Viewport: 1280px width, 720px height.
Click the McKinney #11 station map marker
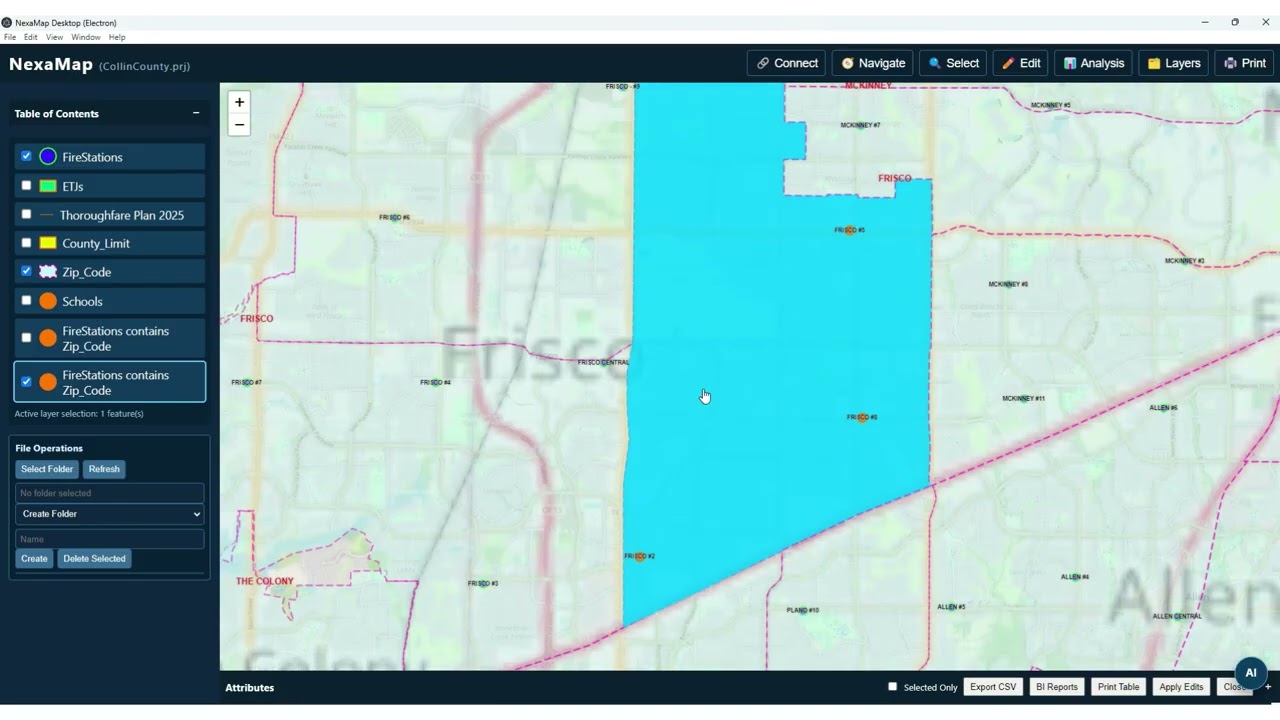tap(1024, 398)
